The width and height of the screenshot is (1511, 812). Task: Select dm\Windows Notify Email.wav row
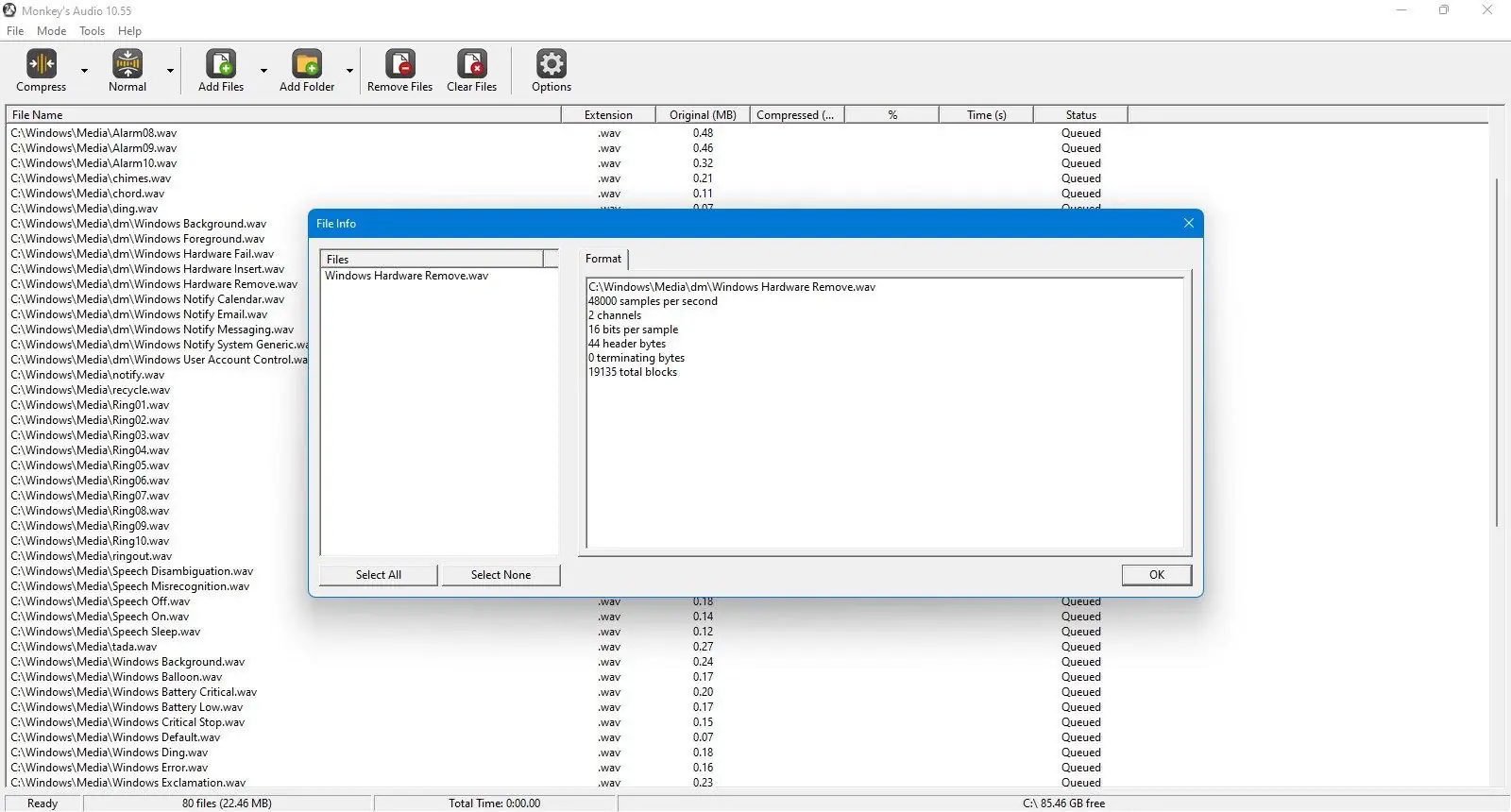tap(139, 314)
